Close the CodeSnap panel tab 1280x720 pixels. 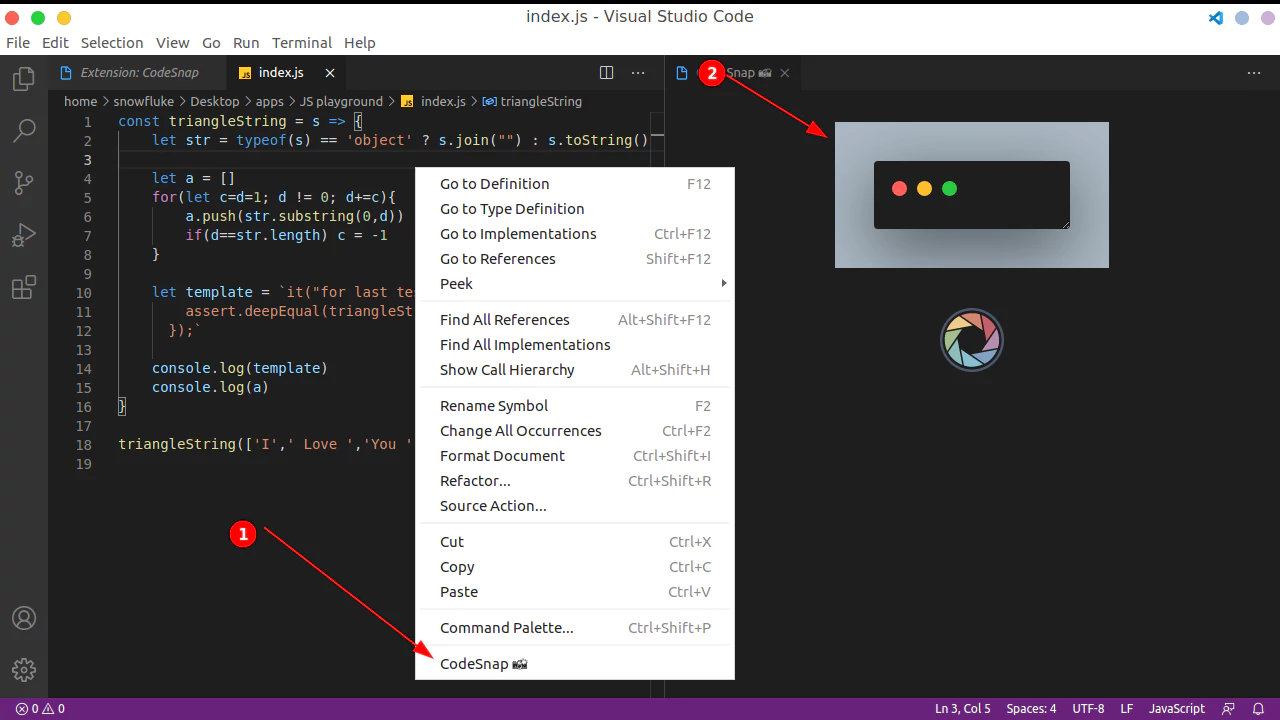coord(785,73)
